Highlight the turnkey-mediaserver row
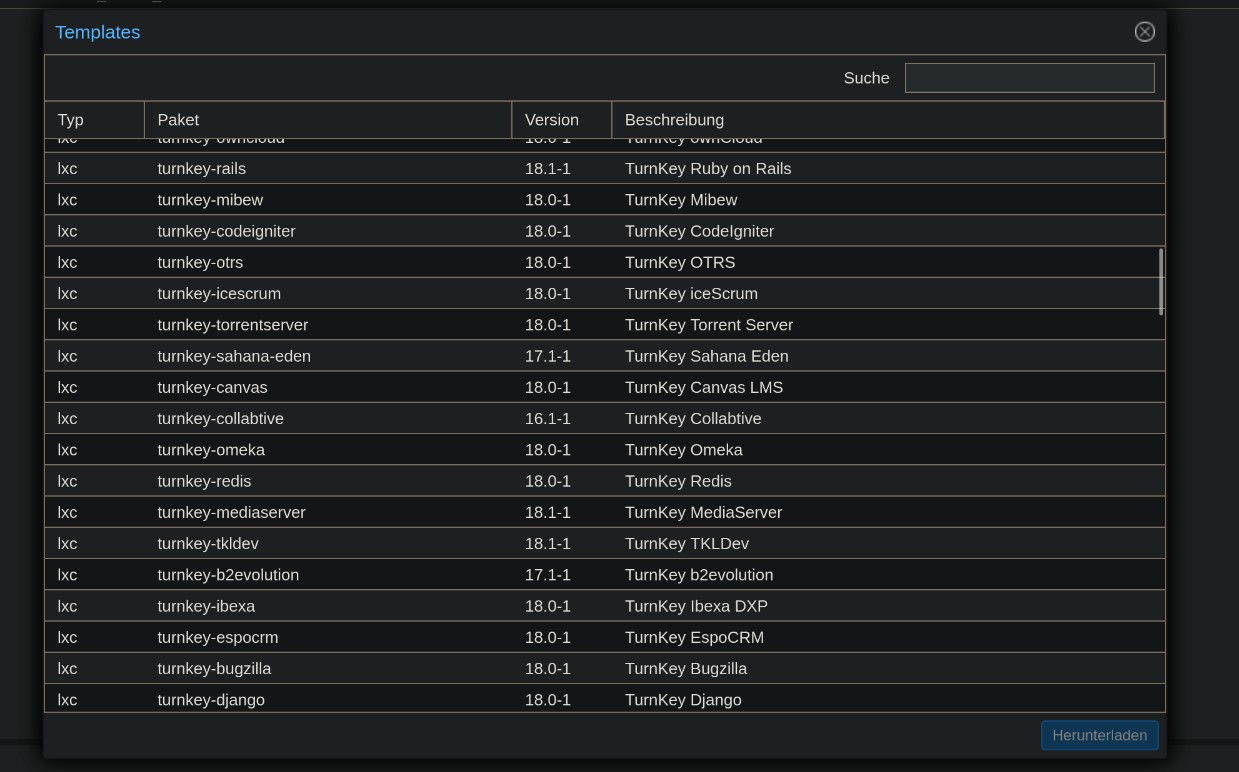 point(231,513)
